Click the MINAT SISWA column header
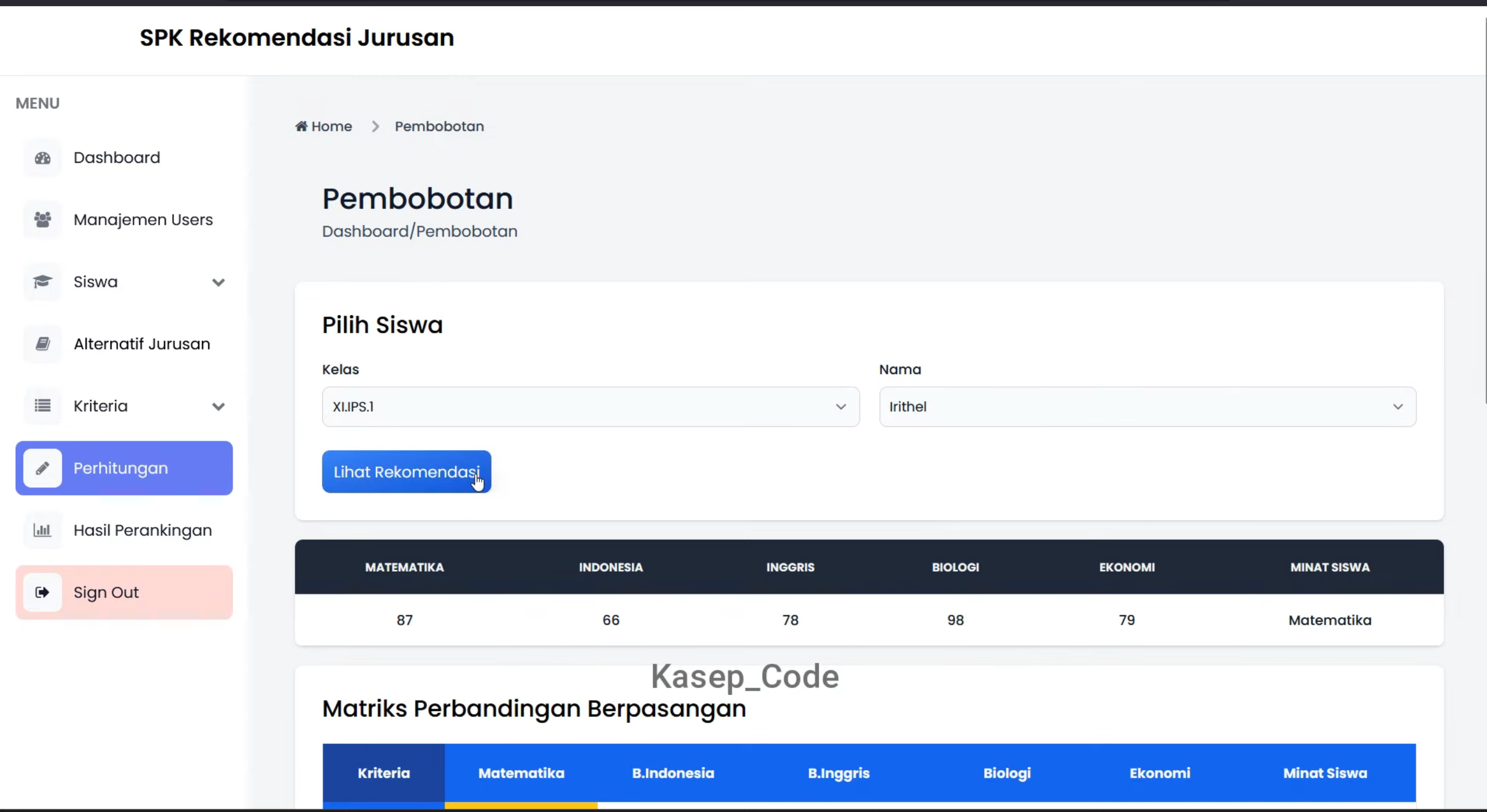 (1330, 567)
